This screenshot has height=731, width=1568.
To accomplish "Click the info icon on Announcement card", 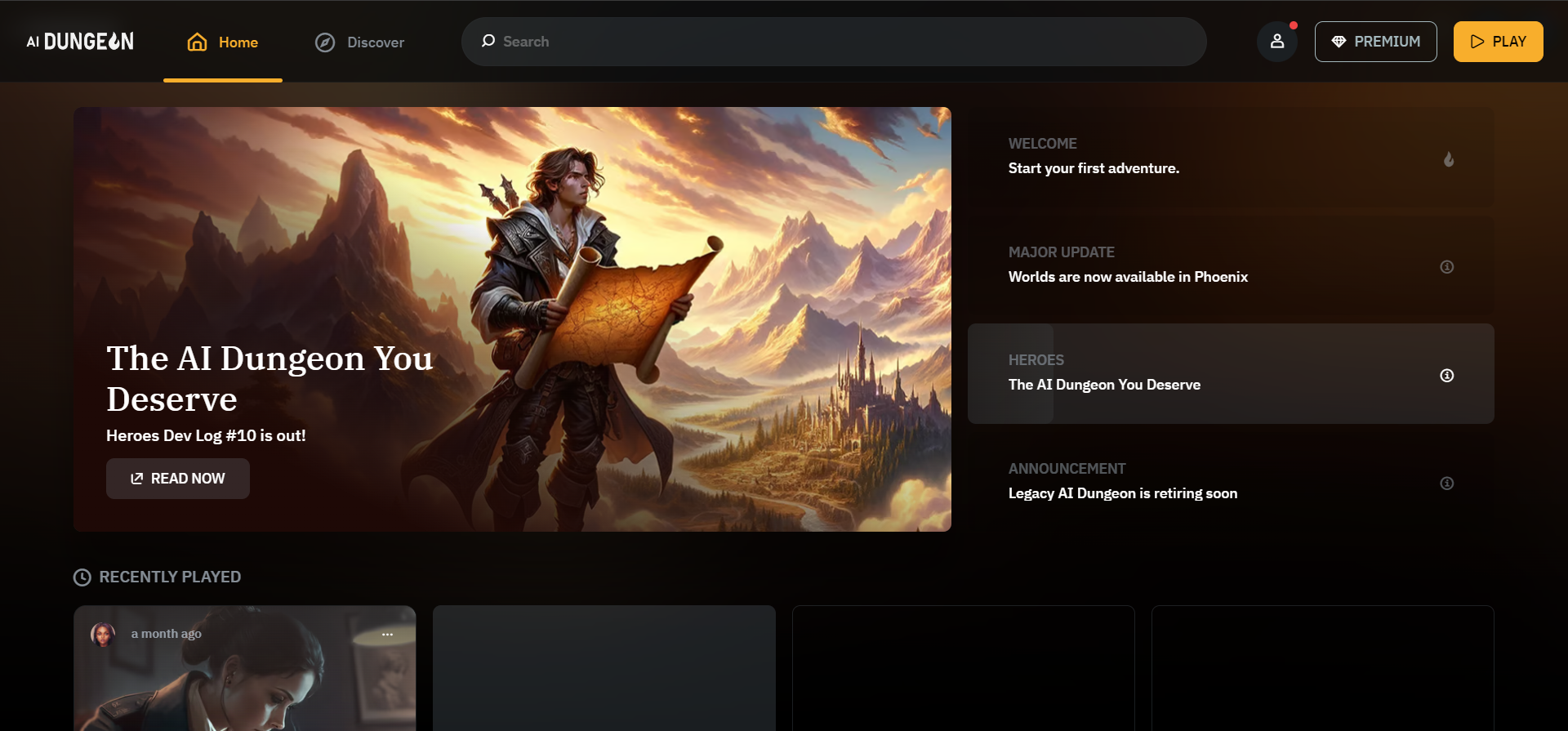I will [x=1446, y=484].
